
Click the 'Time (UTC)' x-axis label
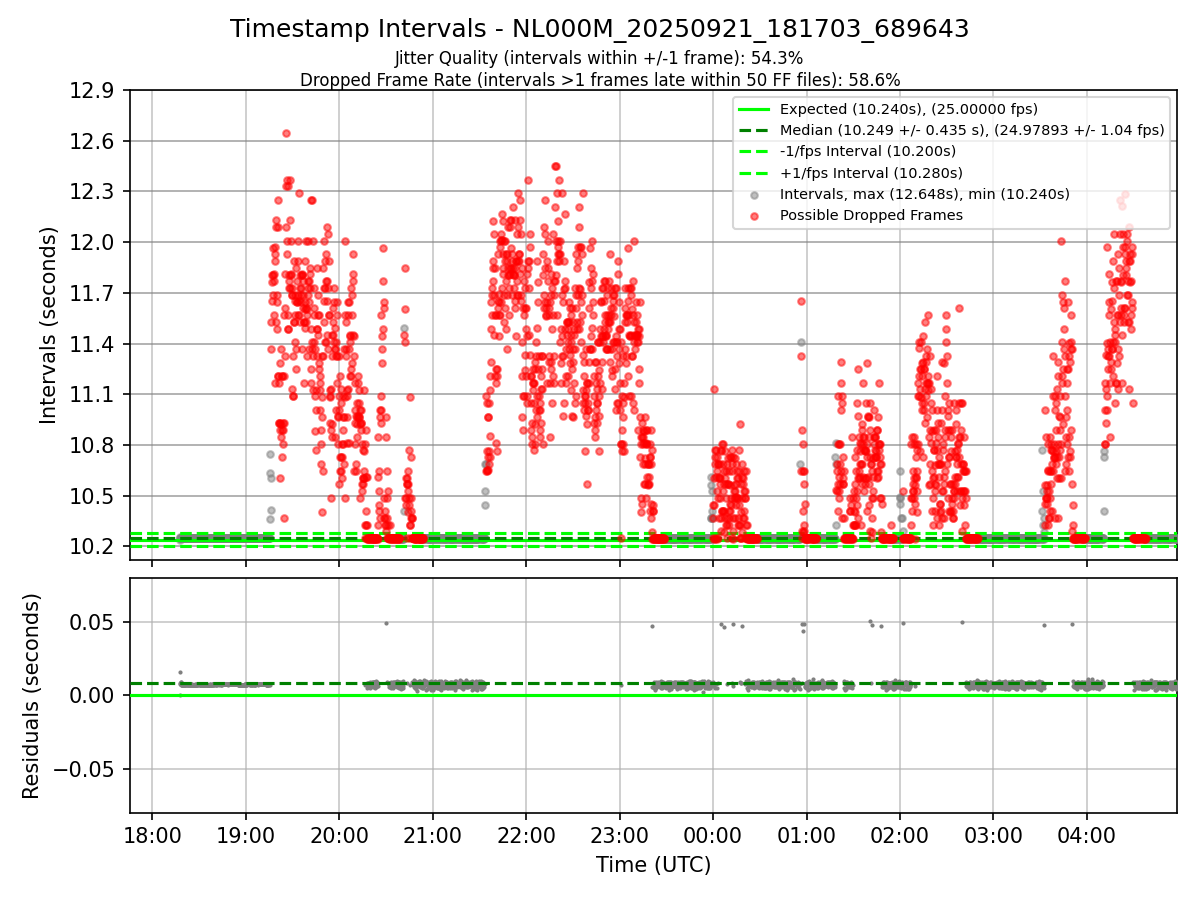[653, 865]
